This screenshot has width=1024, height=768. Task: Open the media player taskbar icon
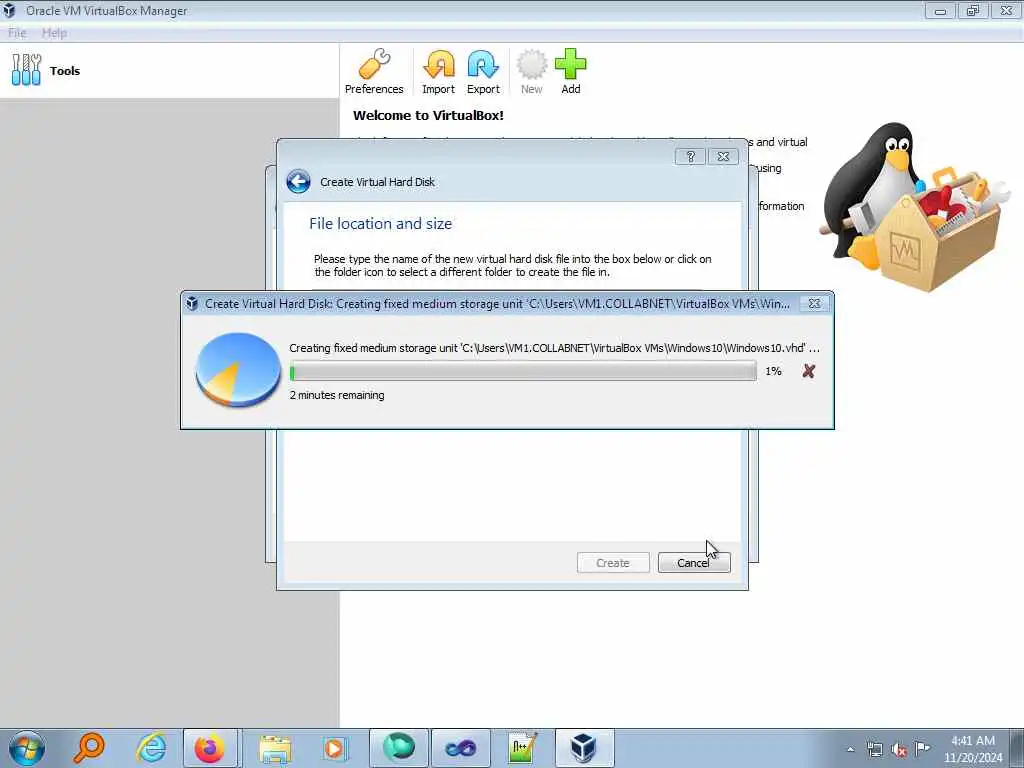click(334, 748)
